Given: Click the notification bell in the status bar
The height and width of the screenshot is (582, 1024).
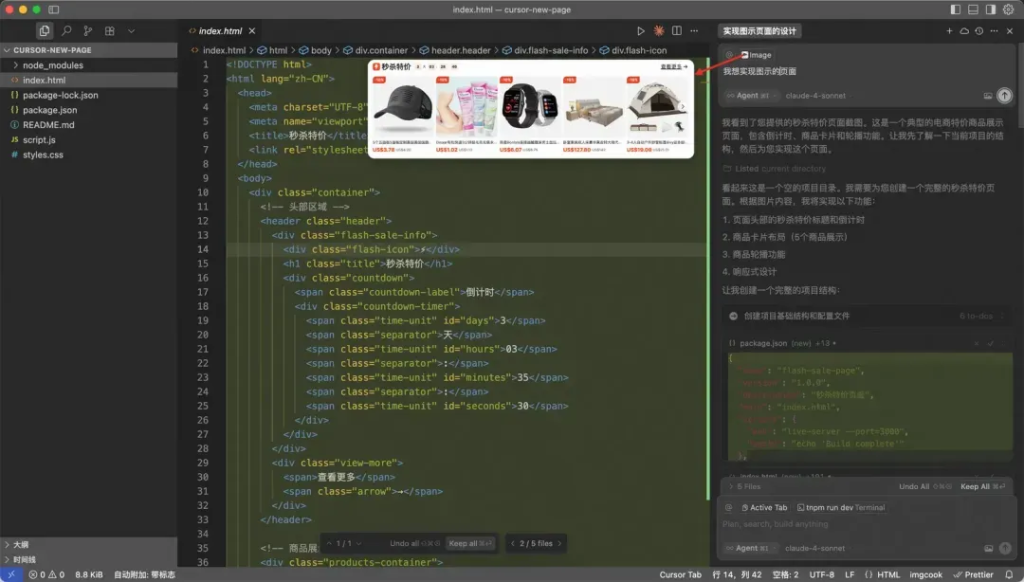Looking at the screenshot, I should (1008, 574).
